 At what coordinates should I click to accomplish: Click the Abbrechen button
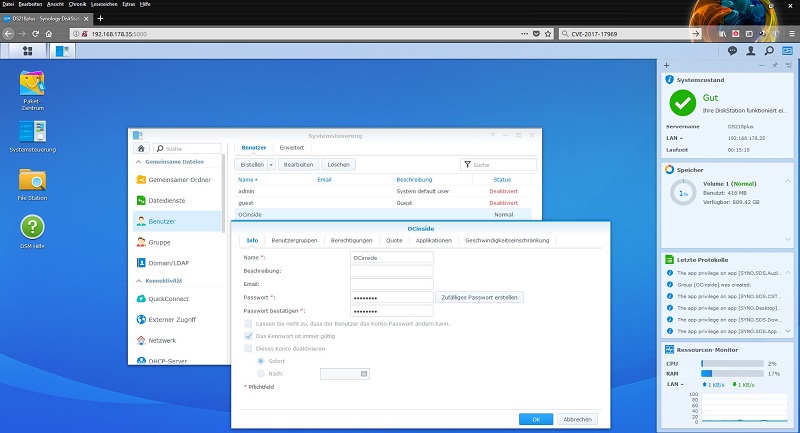click(578, 419)
